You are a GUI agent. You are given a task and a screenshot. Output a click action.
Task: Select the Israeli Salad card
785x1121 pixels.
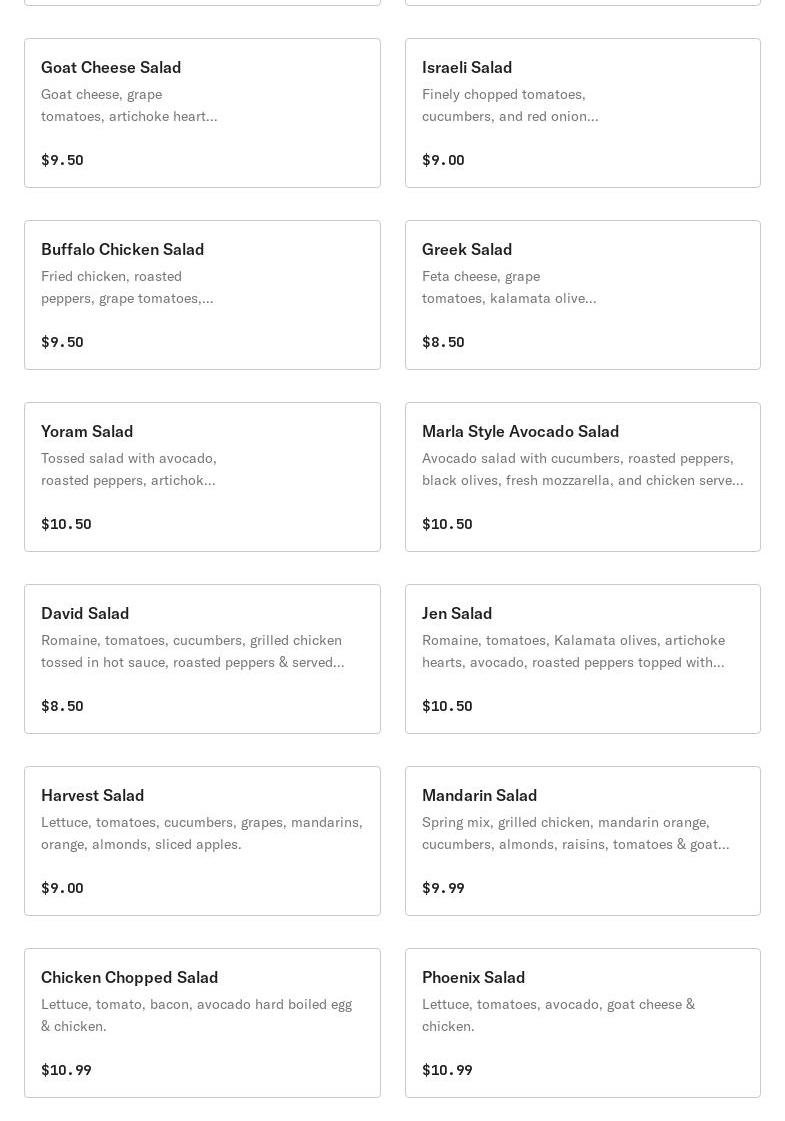[x=583, y=113]
